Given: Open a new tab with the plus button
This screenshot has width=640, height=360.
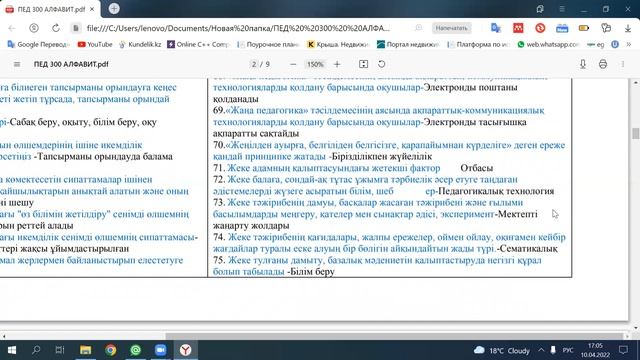Looking at the screenshot, I should pyautogui.click(x=114, y=9).
